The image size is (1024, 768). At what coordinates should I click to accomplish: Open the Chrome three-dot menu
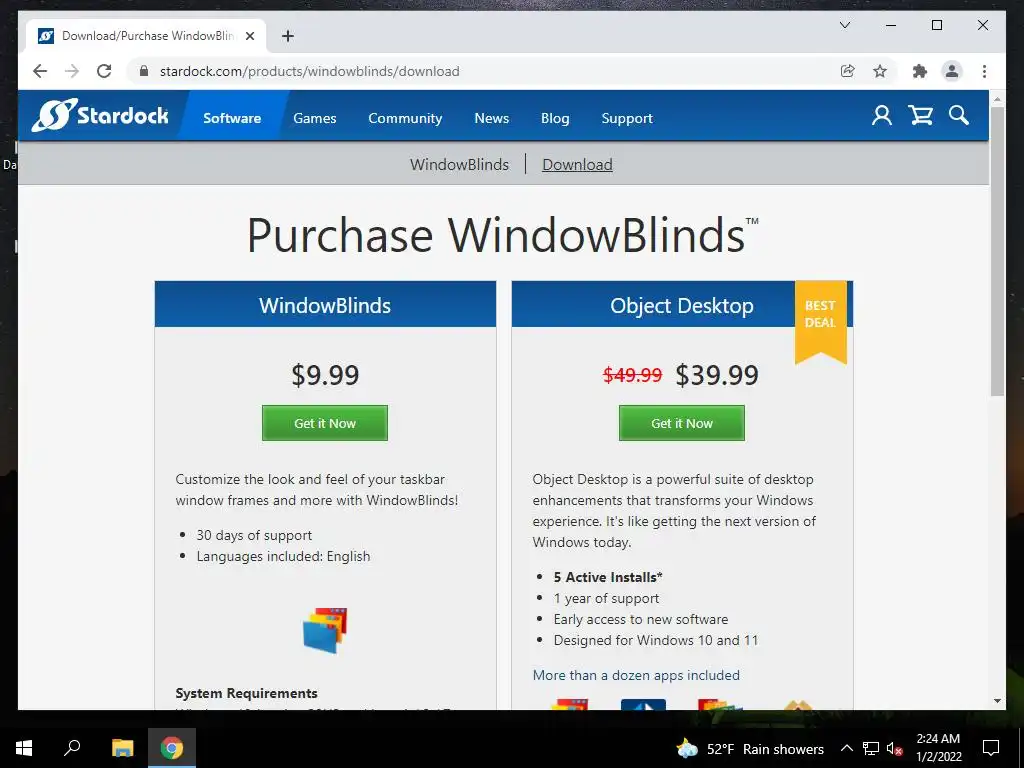(x=984, y=71)
